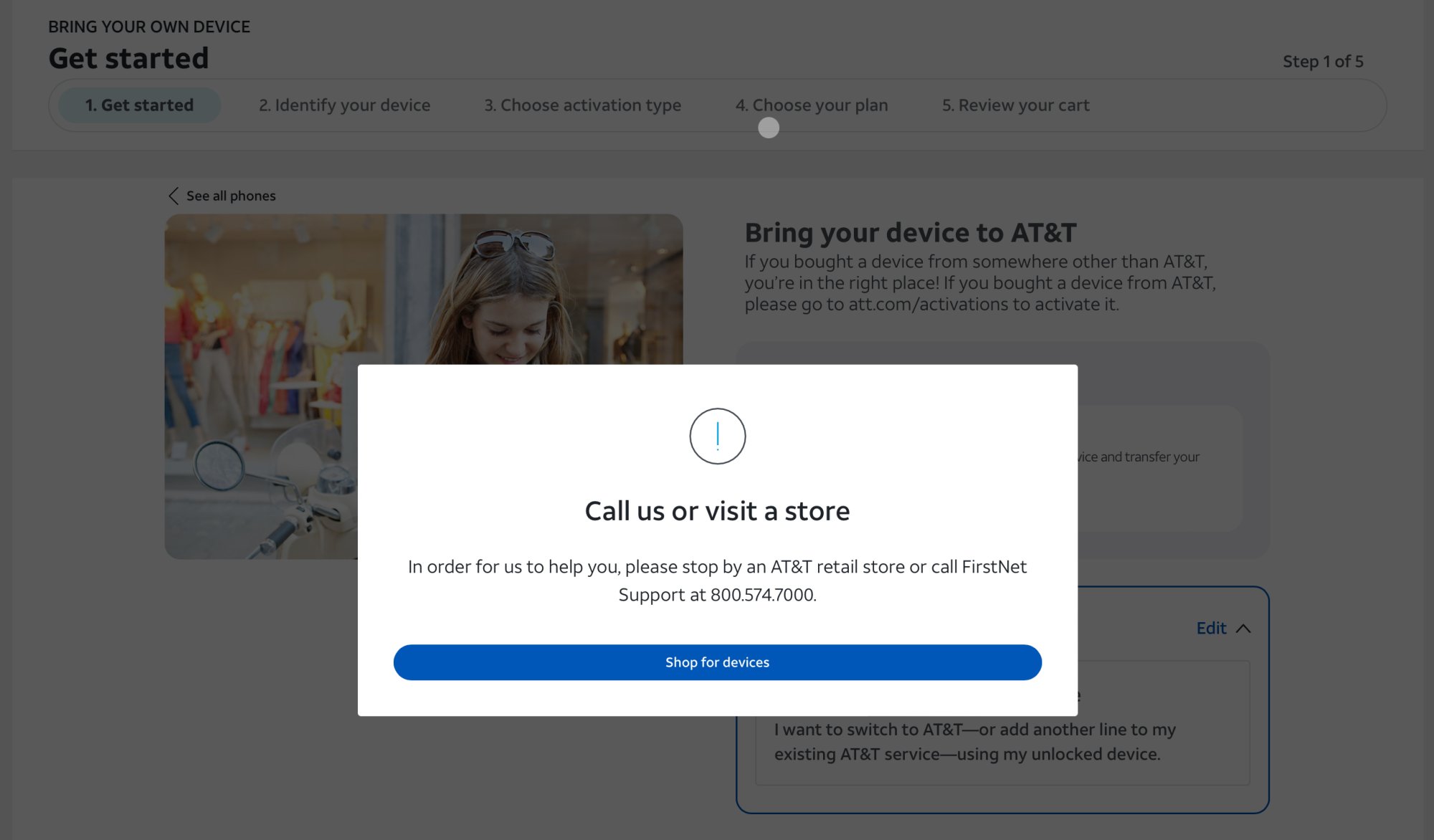This screenshot has width=1434, height=840.
Task: Click the 'Bring your device to AT&T' heading
Action: pos(911,233)
